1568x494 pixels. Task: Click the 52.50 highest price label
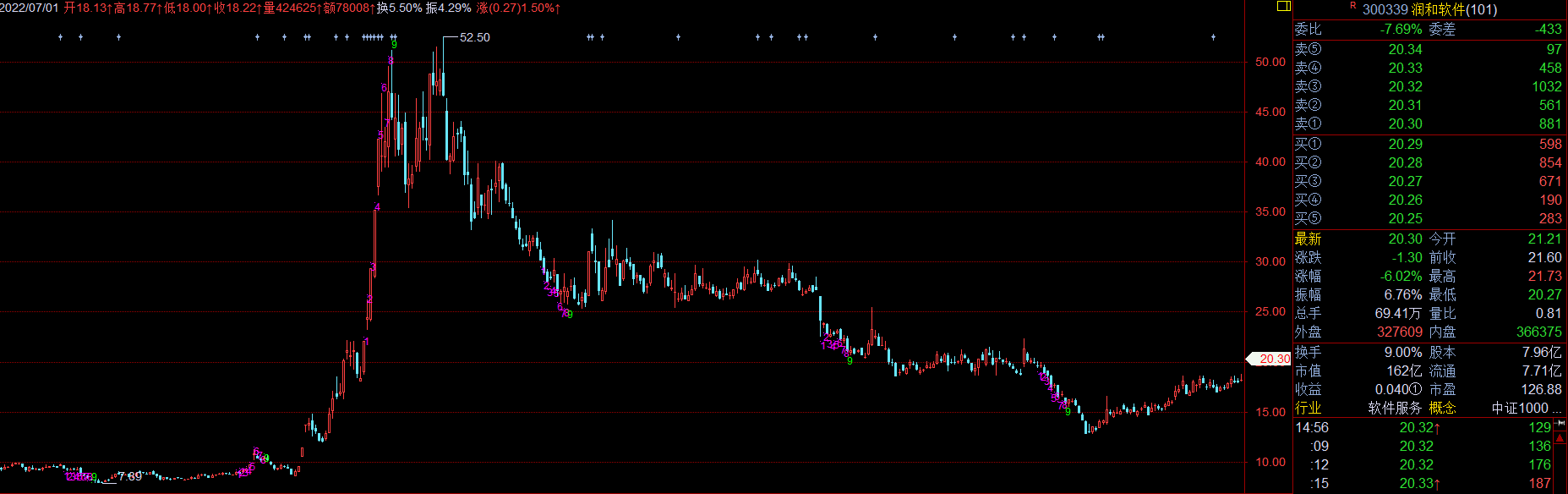pyautogui.click(x=475, y=37)
